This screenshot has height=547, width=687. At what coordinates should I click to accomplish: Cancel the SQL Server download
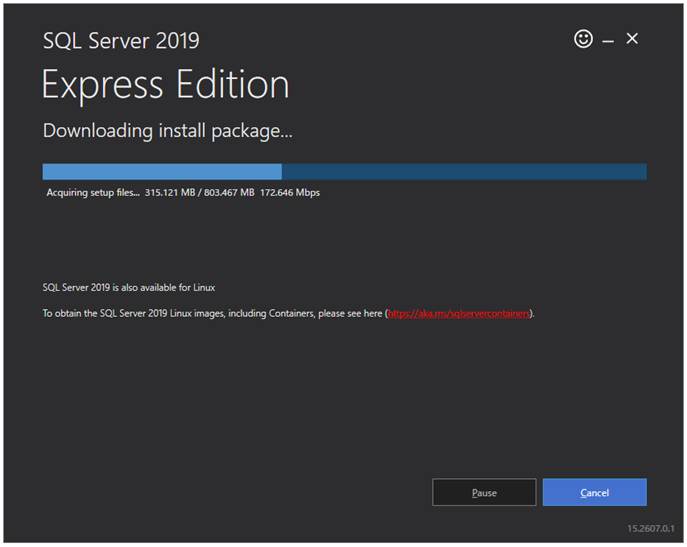point(595,492)
